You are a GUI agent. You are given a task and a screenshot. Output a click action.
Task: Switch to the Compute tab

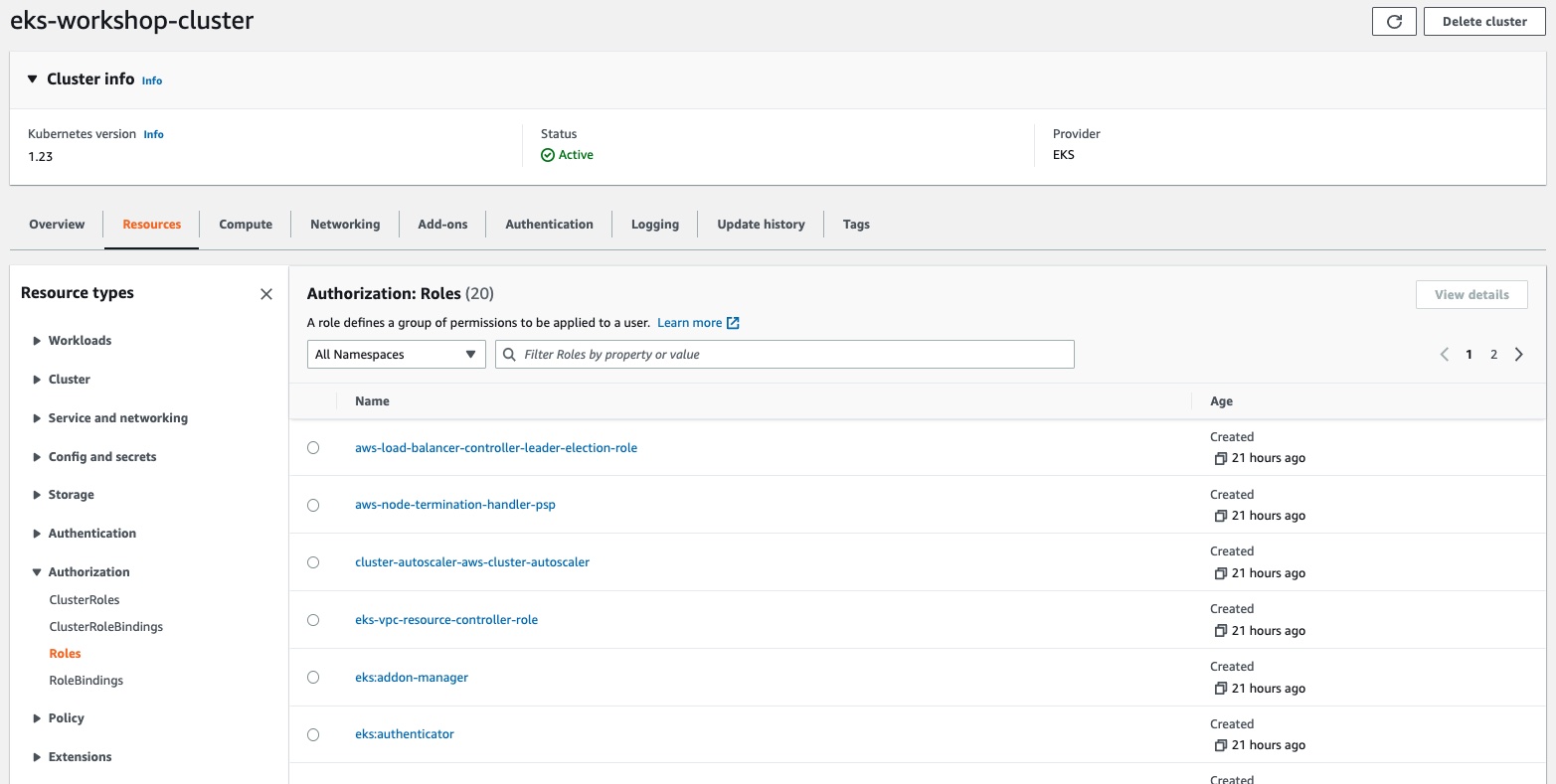point(246,225)
